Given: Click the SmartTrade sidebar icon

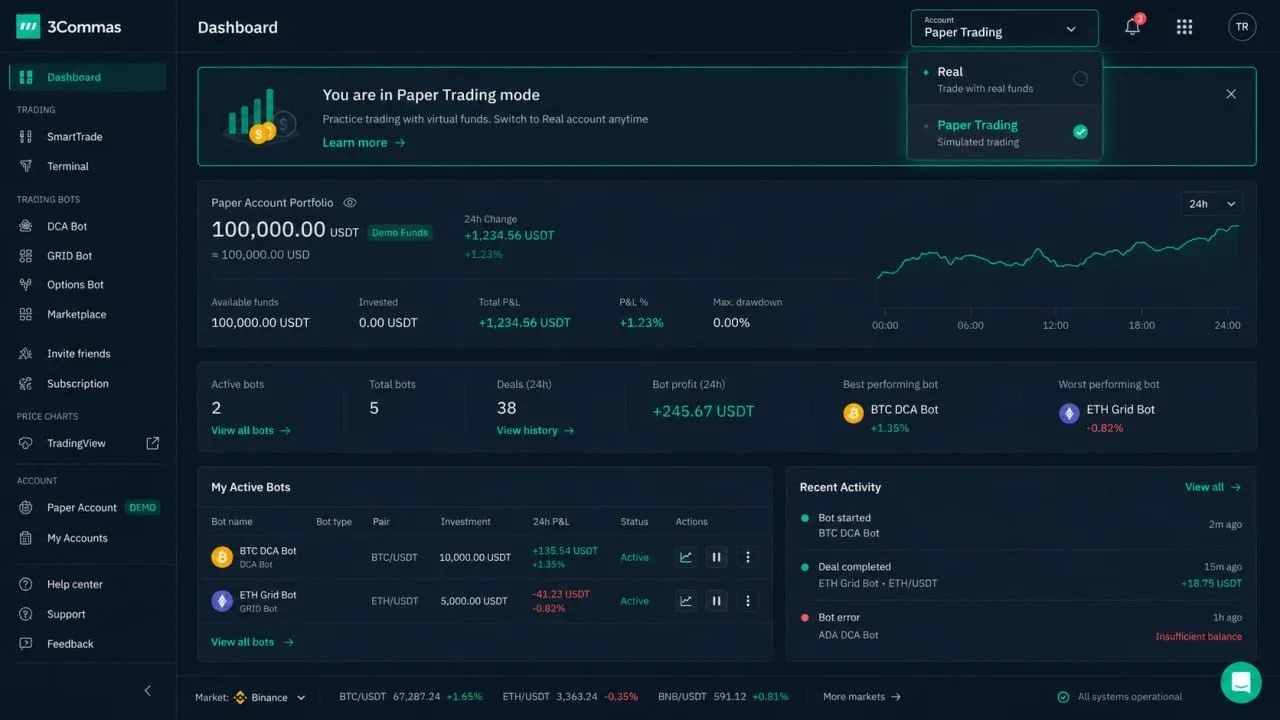Looking at the screenshot, I should [26, 136].
